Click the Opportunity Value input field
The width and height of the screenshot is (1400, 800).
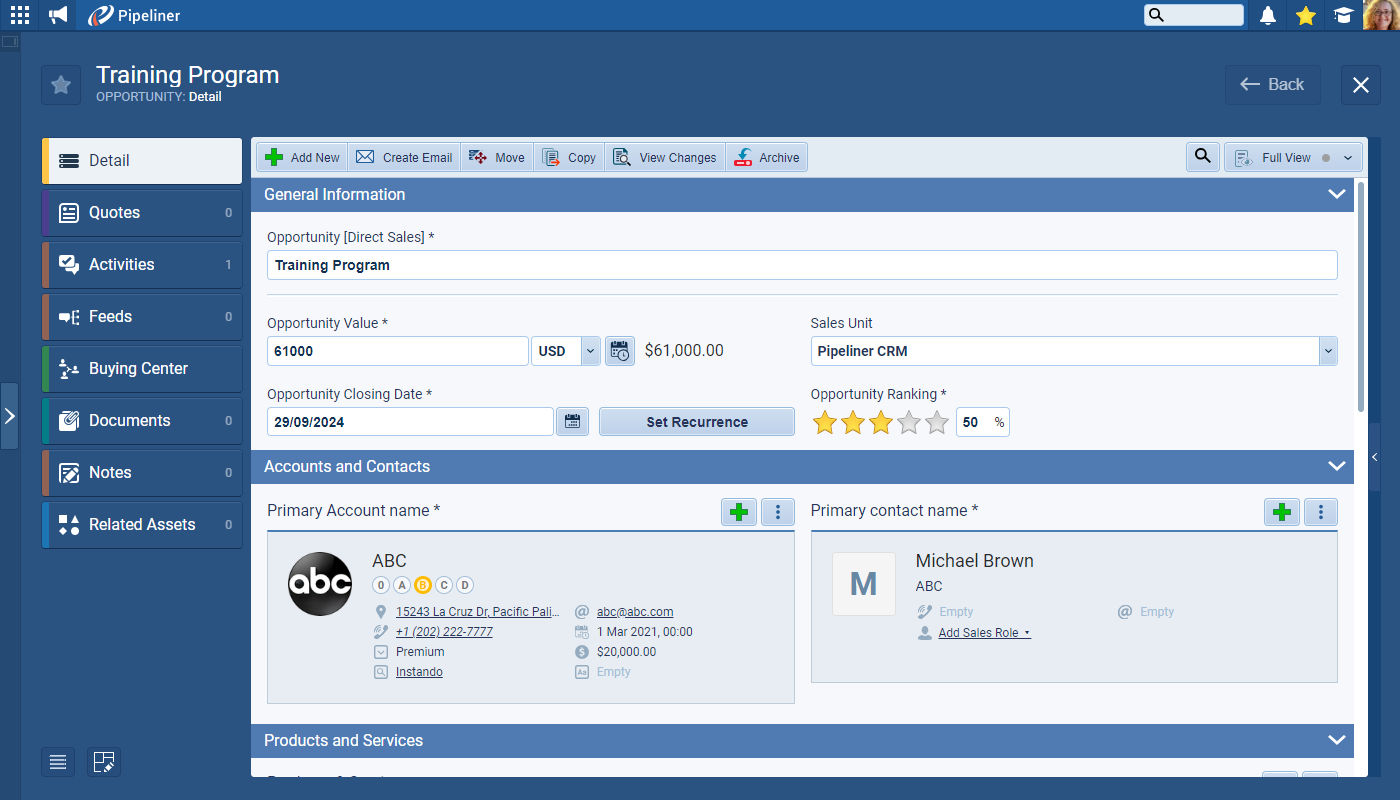click(397, 351)
